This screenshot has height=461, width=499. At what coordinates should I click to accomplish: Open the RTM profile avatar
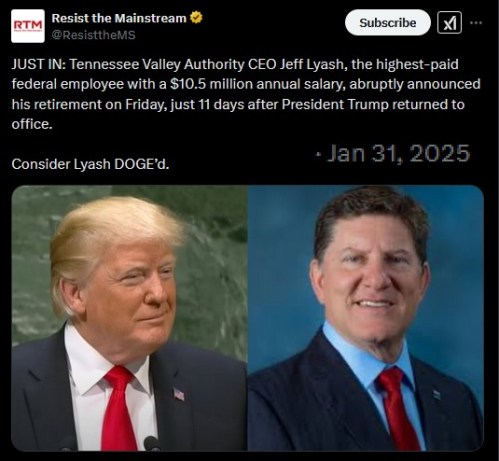28,26
